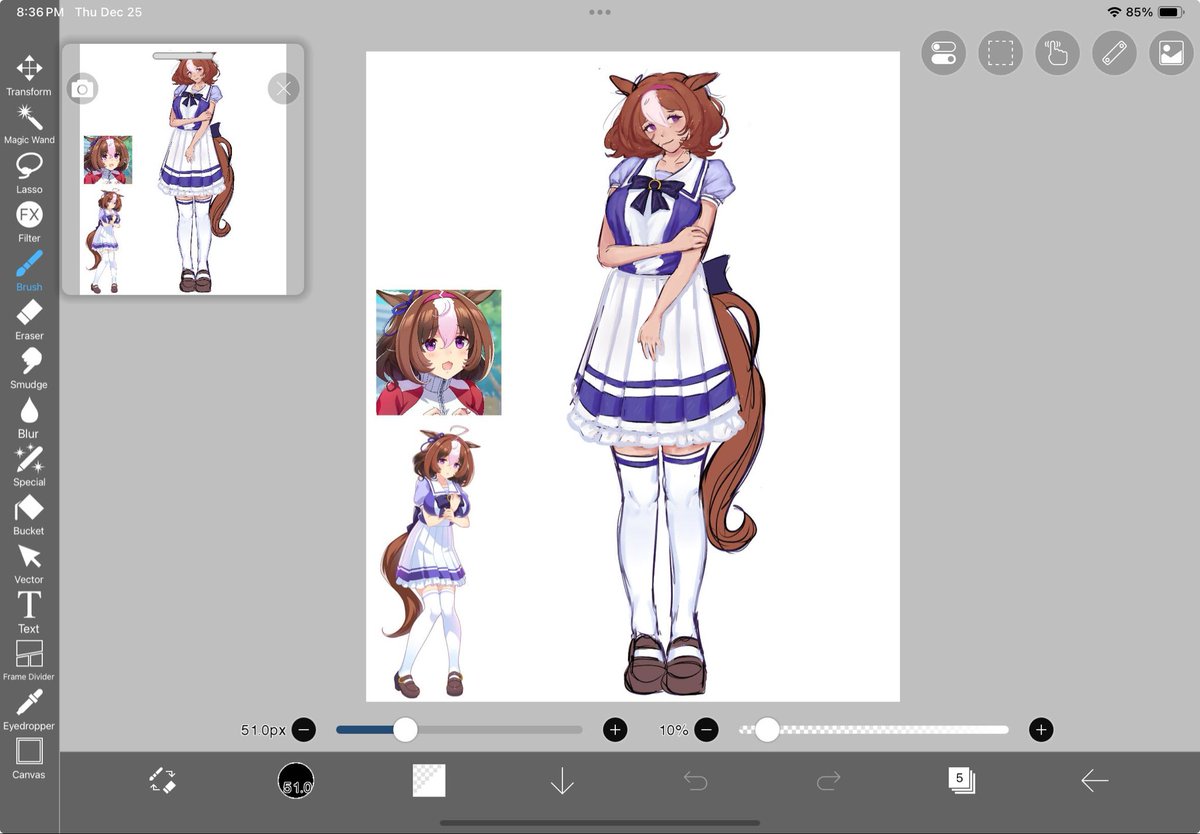Open the FX Filter tool
Screen dimensions: 1200x834
pos(29,223)
